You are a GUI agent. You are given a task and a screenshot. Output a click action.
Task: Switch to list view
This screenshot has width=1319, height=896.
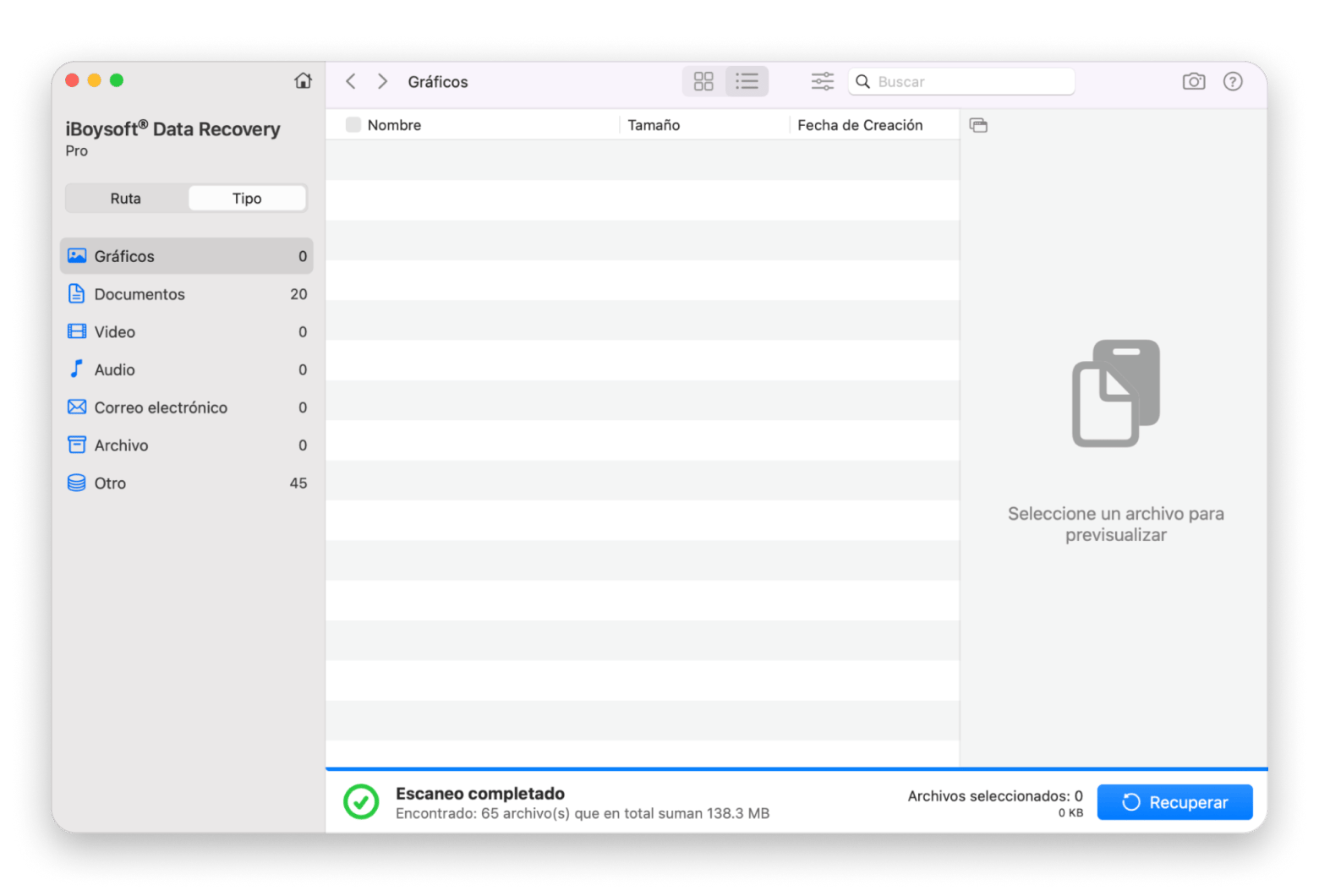747,81
